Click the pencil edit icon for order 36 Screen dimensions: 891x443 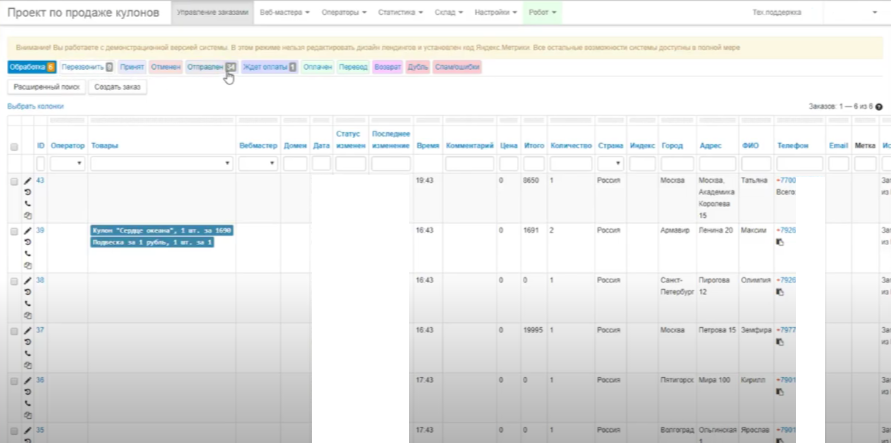tap(28, 380)
